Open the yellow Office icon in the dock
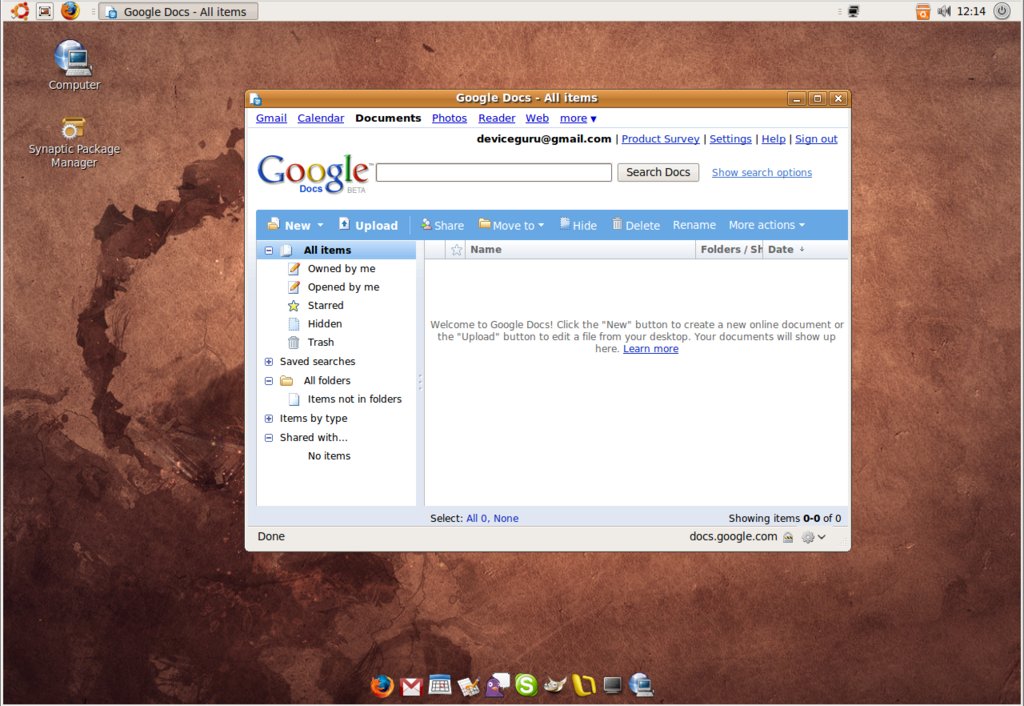This screenshot has width=1024, height=706. tap(584, 685)
